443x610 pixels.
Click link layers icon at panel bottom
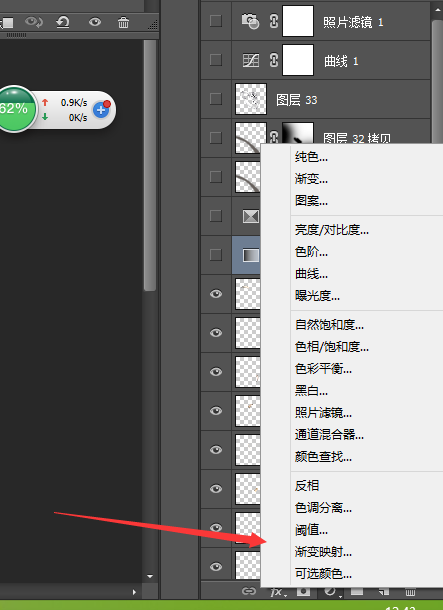click(x=249, y=591)
